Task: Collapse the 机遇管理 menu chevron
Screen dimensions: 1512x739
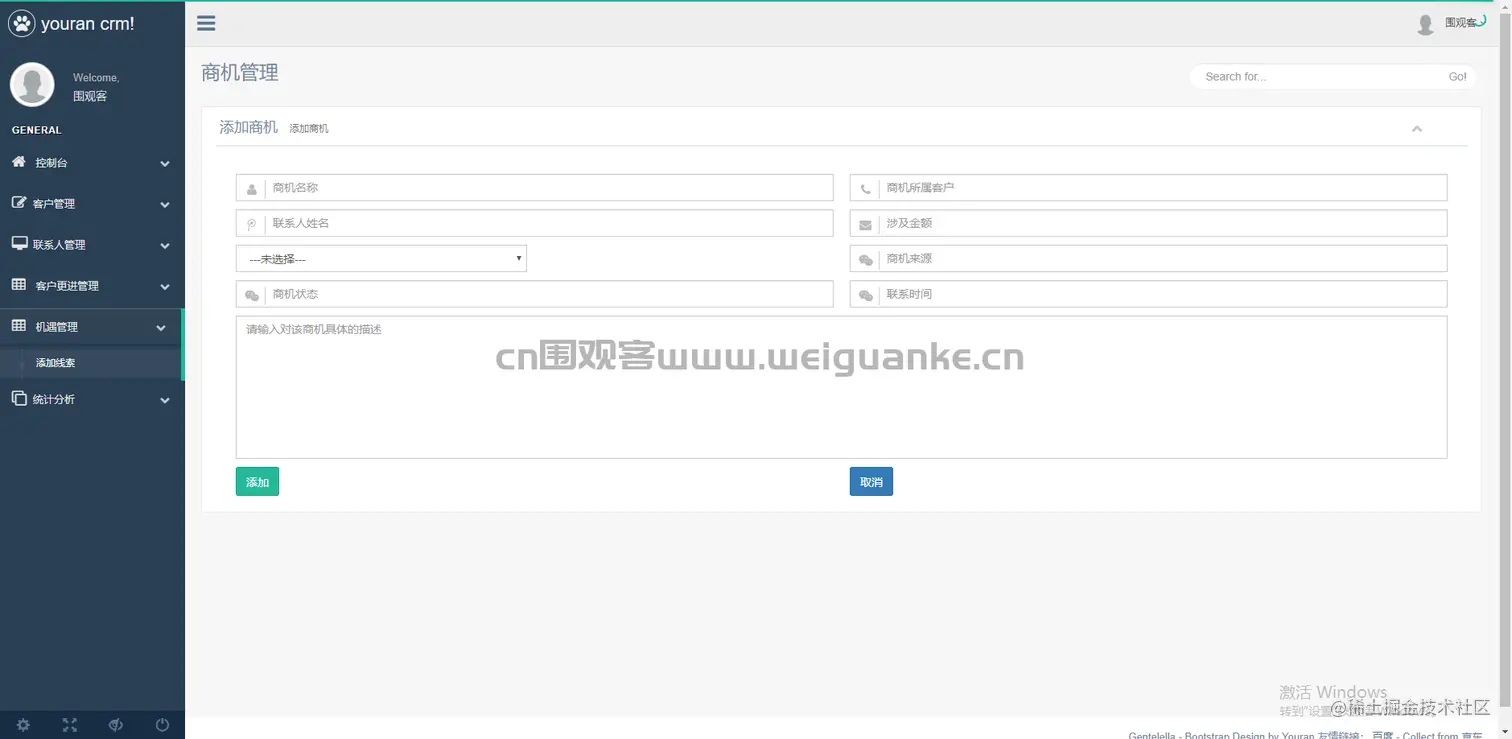Action: [x=161, y=328]
